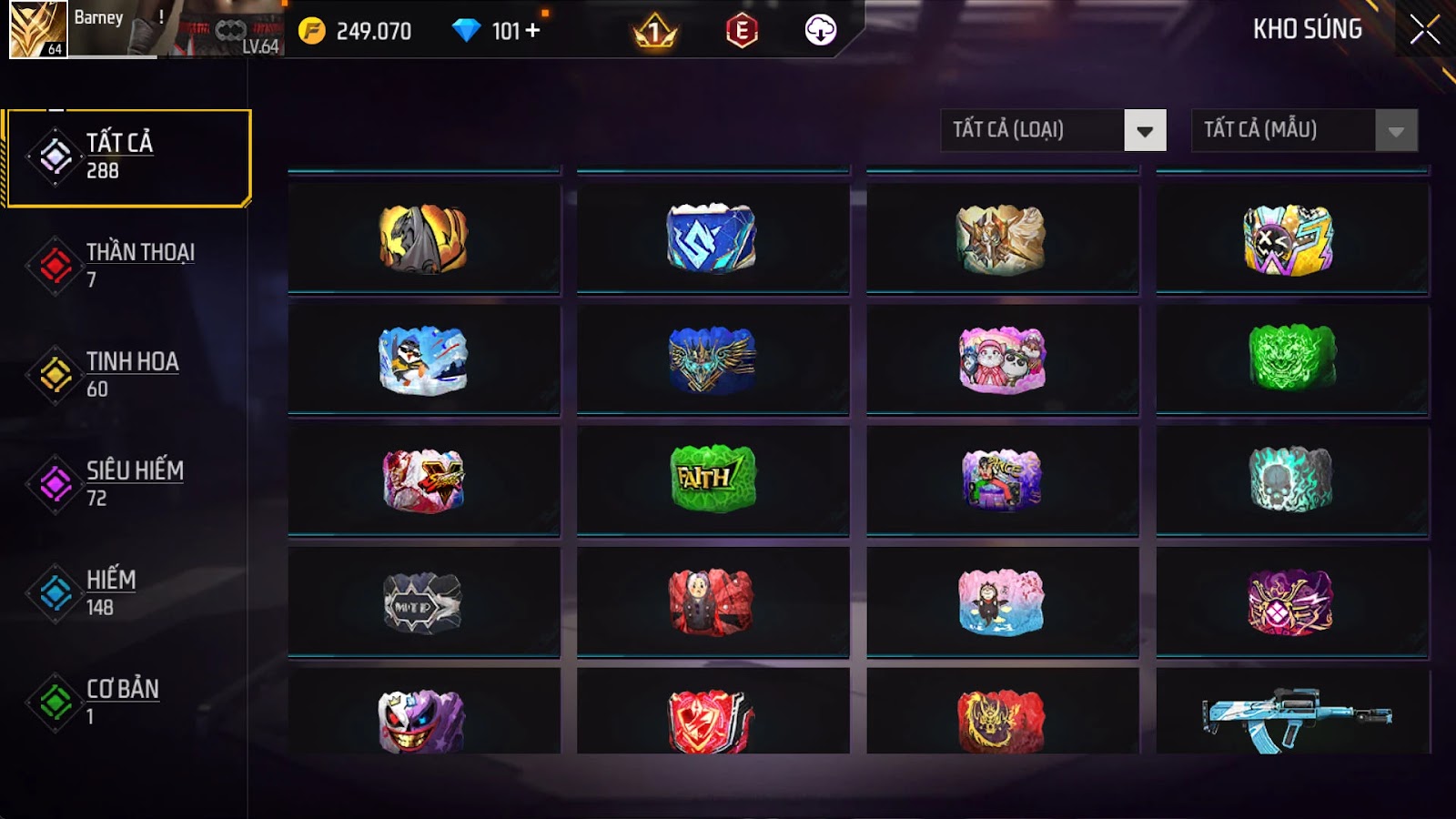Screen dimensions: 1456x819
Task: Tap the red hexagon E badge
Action: coord(742,31)
